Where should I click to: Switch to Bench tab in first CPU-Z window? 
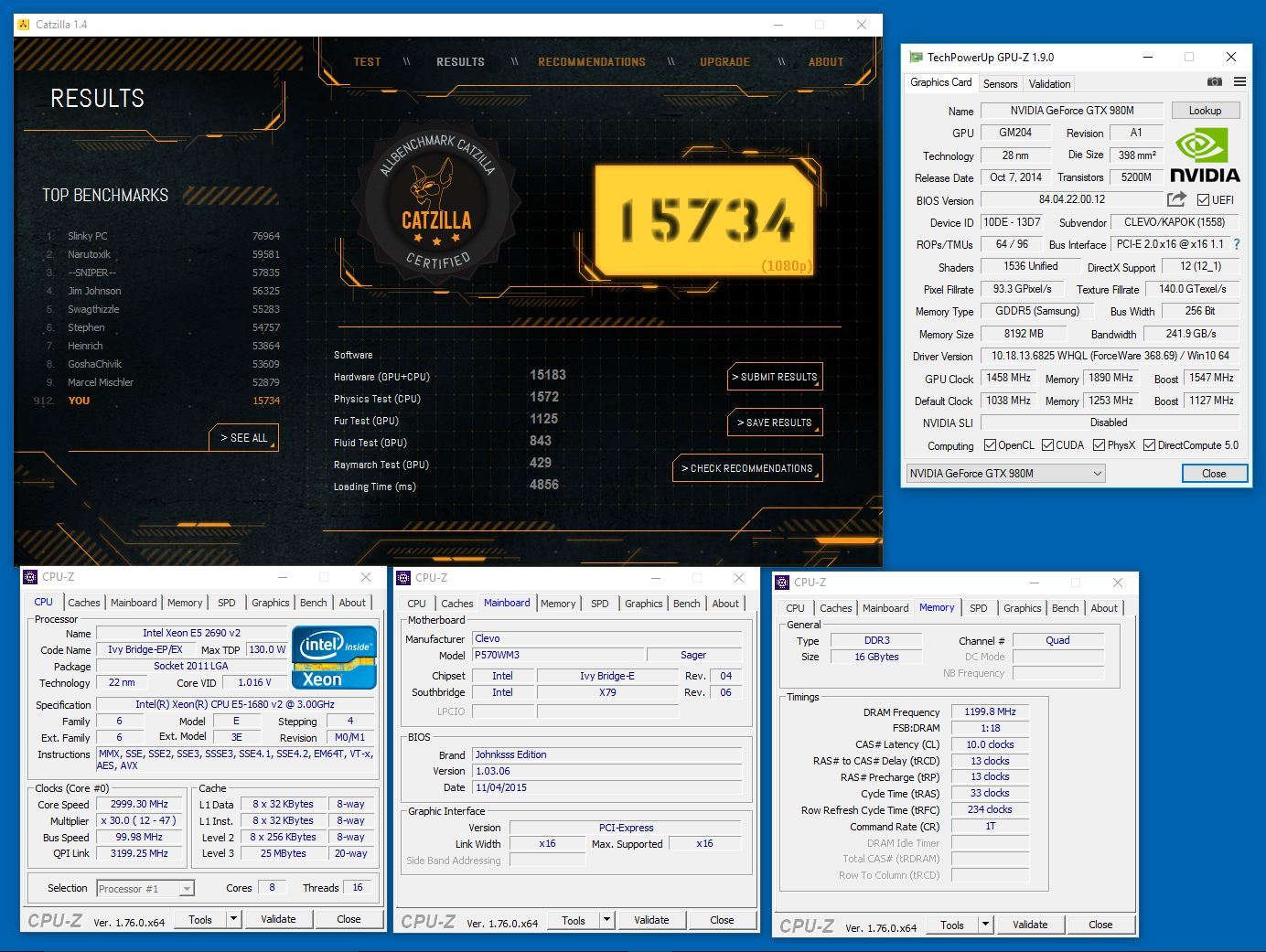[x=314, y=603]
